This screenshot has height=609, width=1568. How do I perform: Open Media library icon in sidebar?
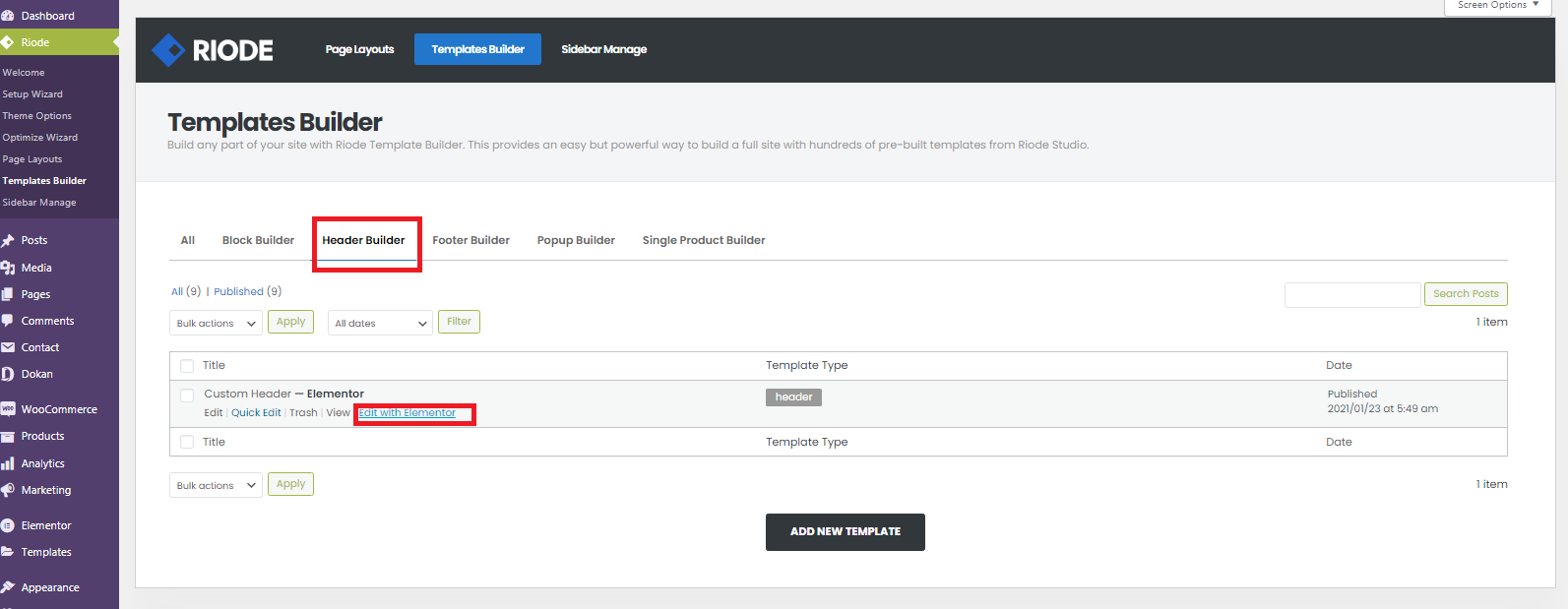point(8,268)
